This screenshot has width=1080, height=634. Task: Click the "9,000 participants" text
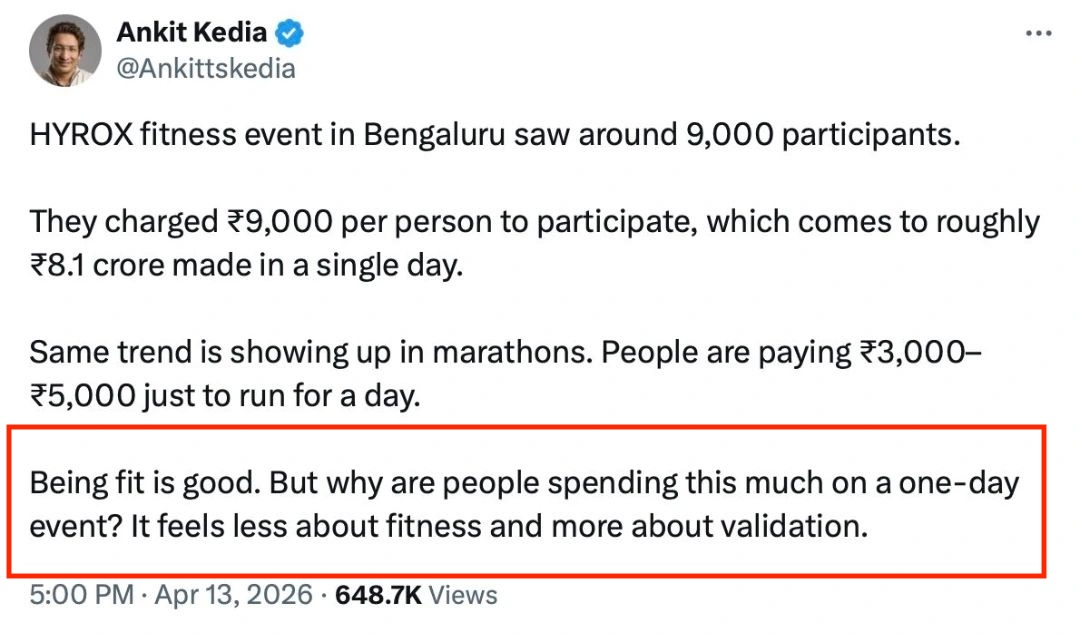click(x=822, y=134)
